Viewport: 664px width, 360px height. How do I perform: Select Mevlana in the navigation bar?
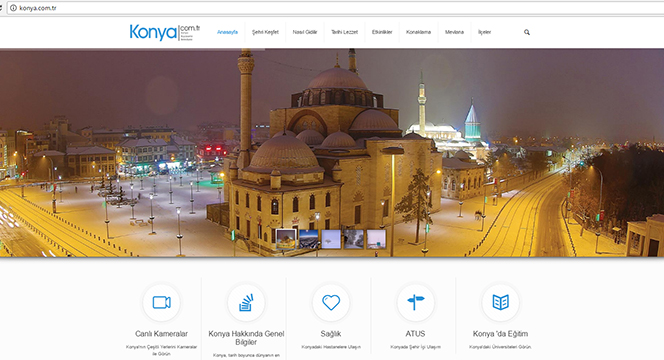[454, 32]
